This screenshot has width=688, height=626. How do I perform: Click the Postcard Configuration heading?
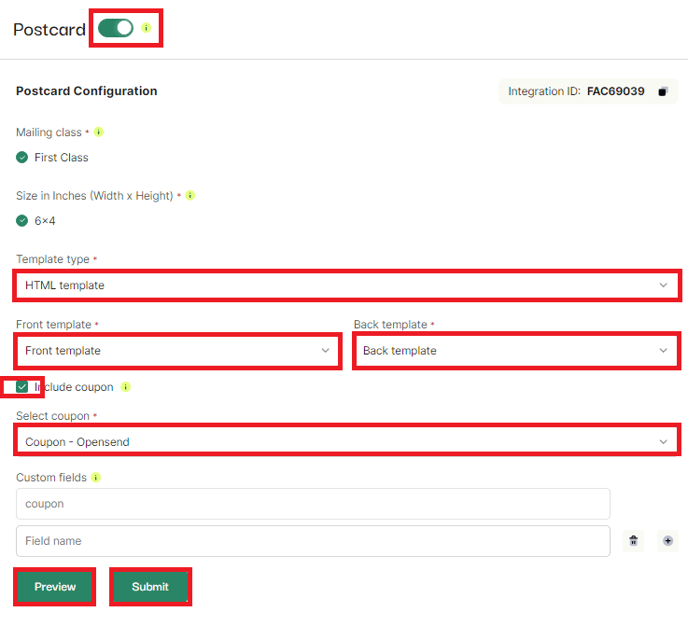click(x=87, y=91)
